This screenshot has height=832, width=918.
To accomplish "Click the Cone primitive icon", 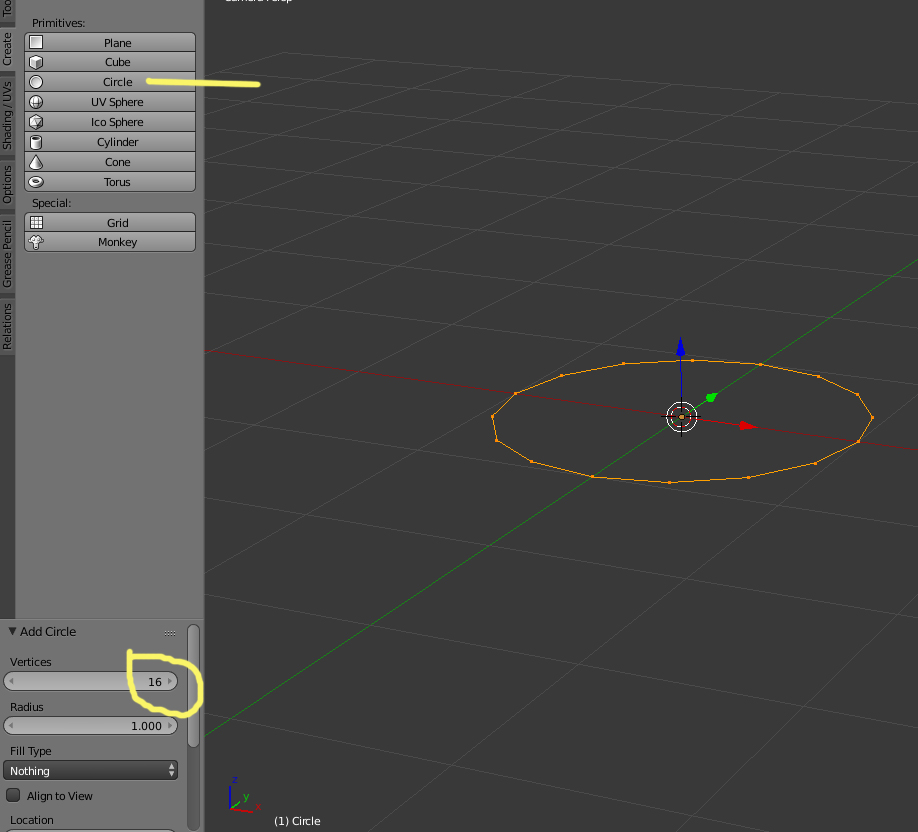I will coord(36,162).
